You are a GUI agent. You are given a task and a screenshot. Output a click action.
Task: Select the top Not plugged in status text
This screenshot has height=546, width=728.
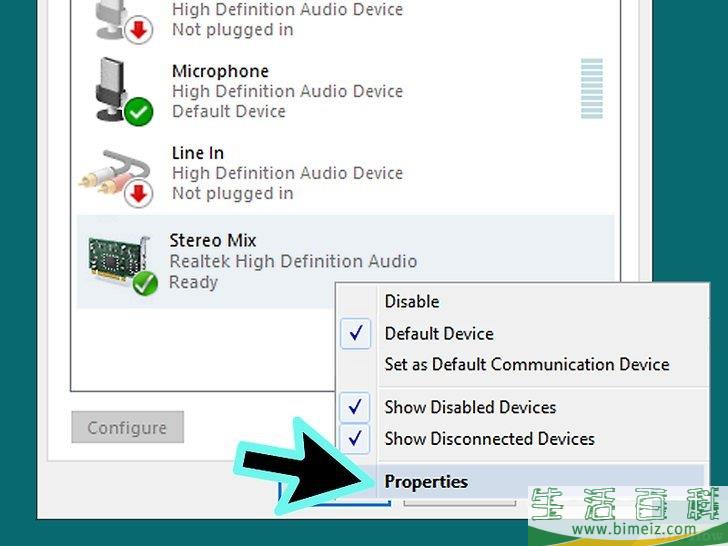pyautogui.click(x=232, y=29)
